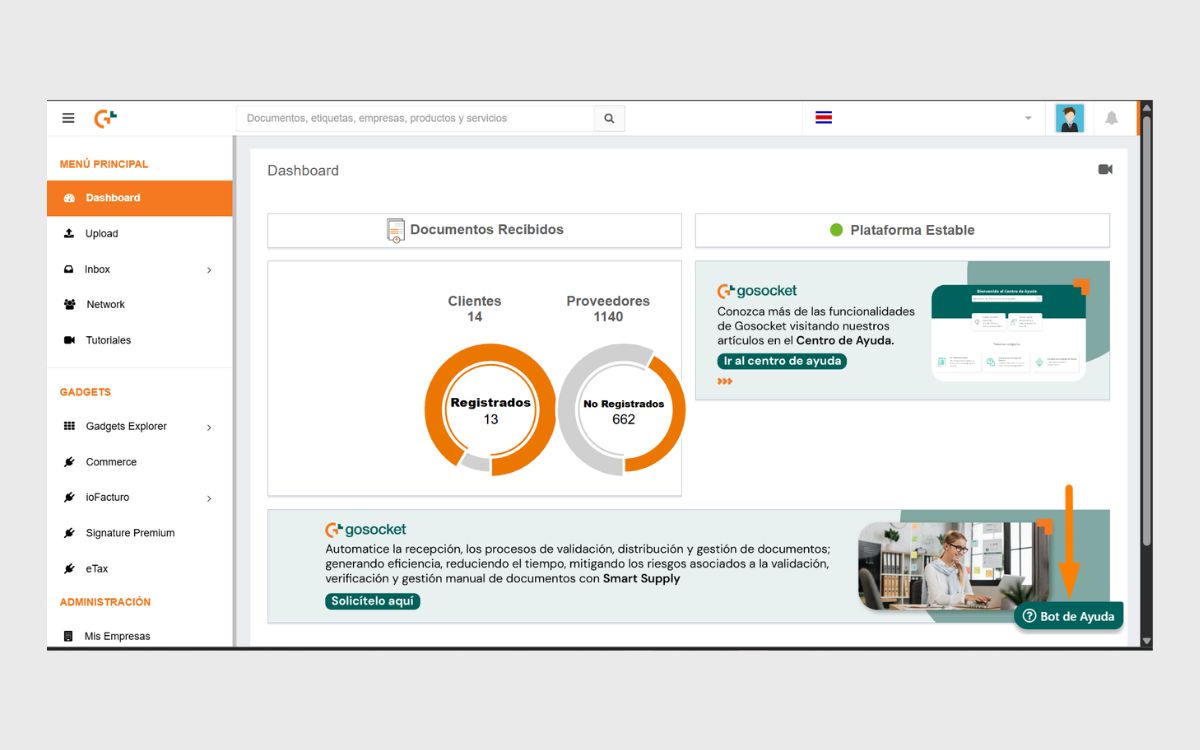Screen dimensions: 1200x750
Task: Toggle the sidebar with the hamburger icon
Action: [x=68, y=117]
